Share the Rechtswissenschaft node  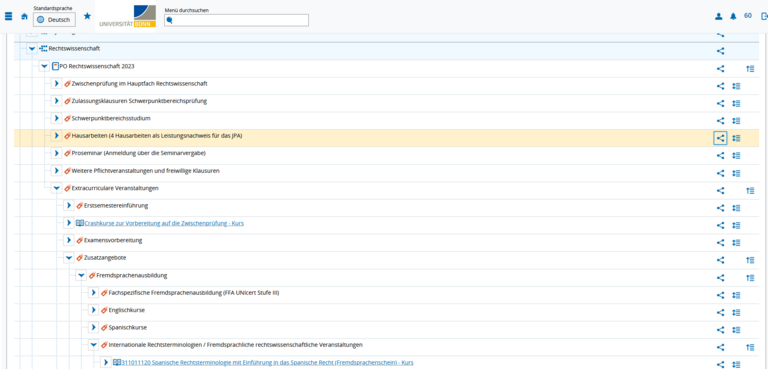[x=720, y=51]
